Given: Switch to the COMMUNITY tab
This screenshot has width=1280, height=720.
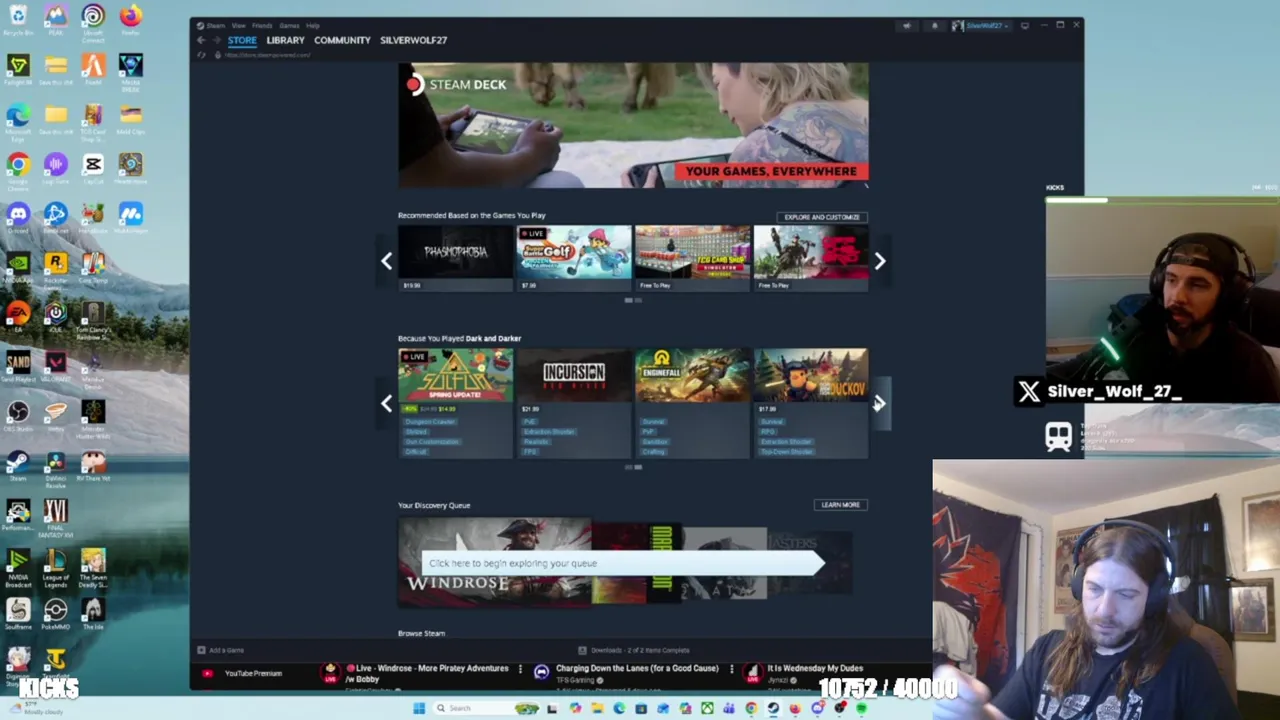Looking at the screenshot, I should 342,40.
